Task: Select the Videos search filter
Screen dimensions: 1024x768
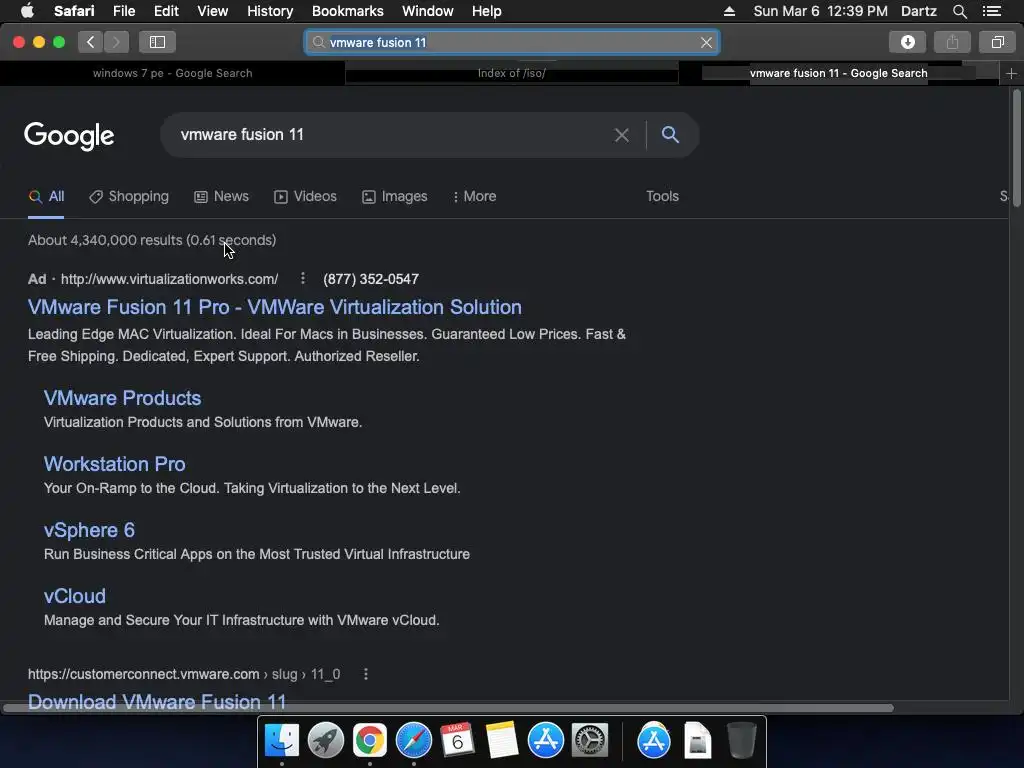Action: click(305, 197)
